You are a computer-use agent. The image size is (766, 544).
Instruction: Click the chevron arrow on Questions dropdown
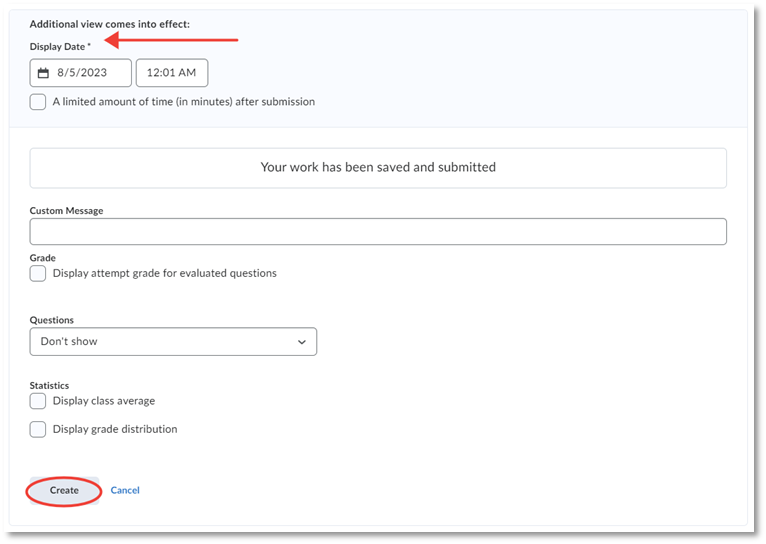coord(302,342)
